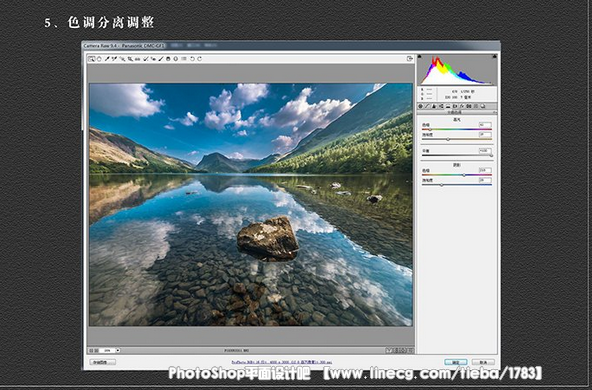The height and width of the screenshot is (390, 592).
Task: Toggle current panel settings preview
Action: pos(410,350)
